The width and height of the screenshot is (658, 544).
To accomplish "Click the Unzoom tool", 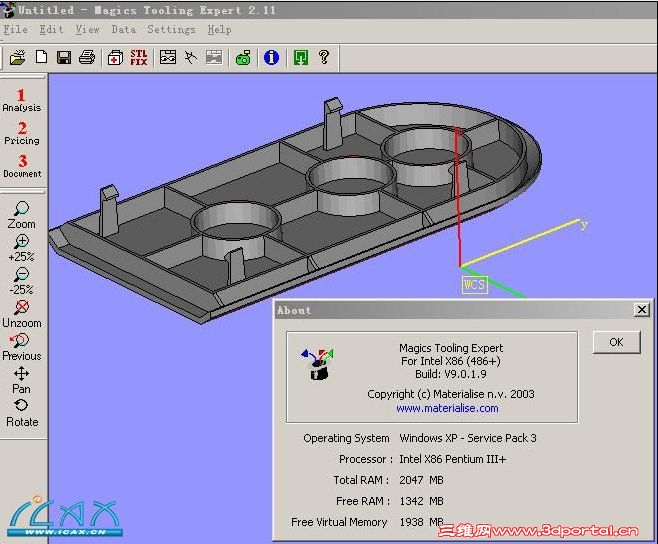I will [22, 314].
